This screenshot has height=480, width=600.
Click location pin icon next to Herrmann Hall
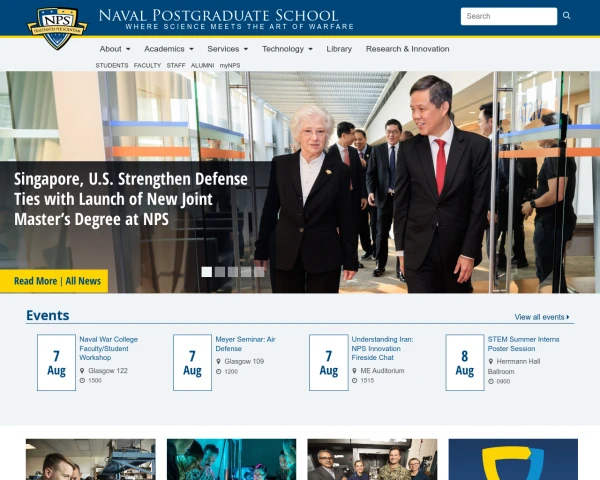491,361
